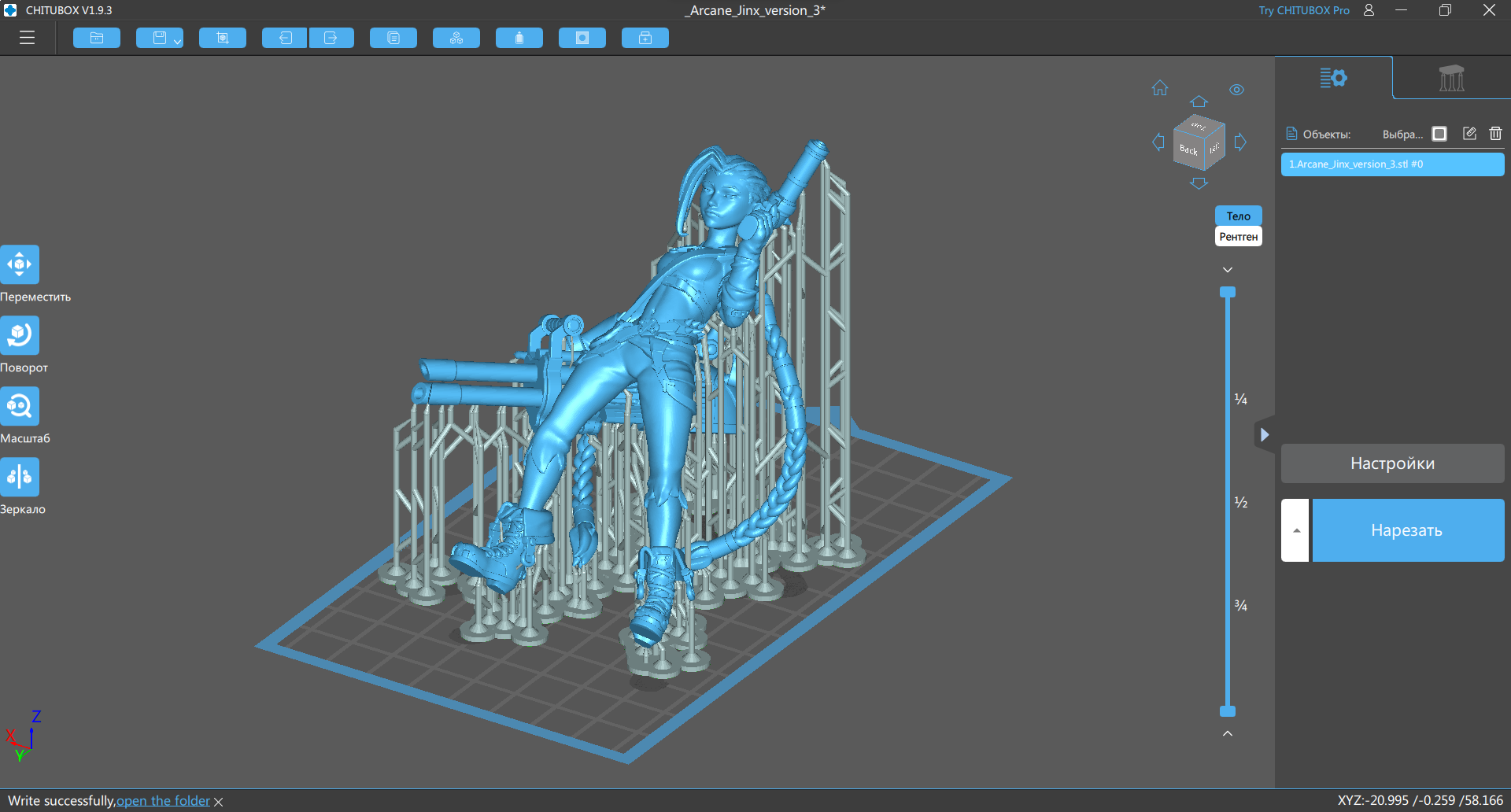Viewport: 1511px width, 812px height.
Task: Switch to the supports tab
Action: click(x=1451, y=78)
